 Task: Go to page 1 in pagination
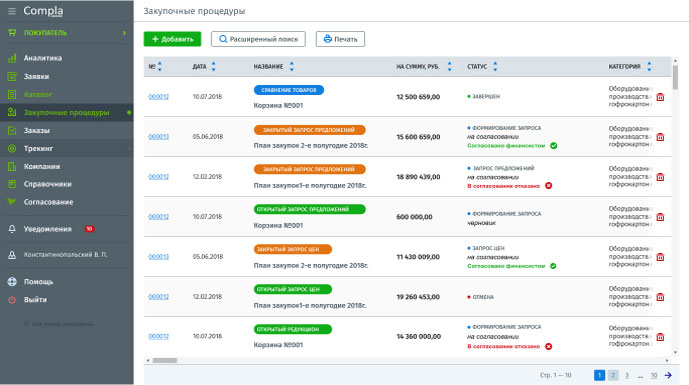pyautogui.click(x=599, y=375)
